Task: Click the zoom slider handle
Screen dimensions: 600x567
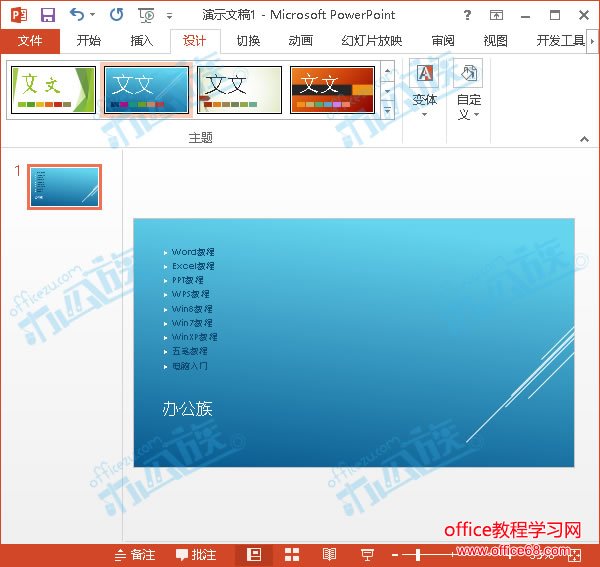Action: [418, 555]
